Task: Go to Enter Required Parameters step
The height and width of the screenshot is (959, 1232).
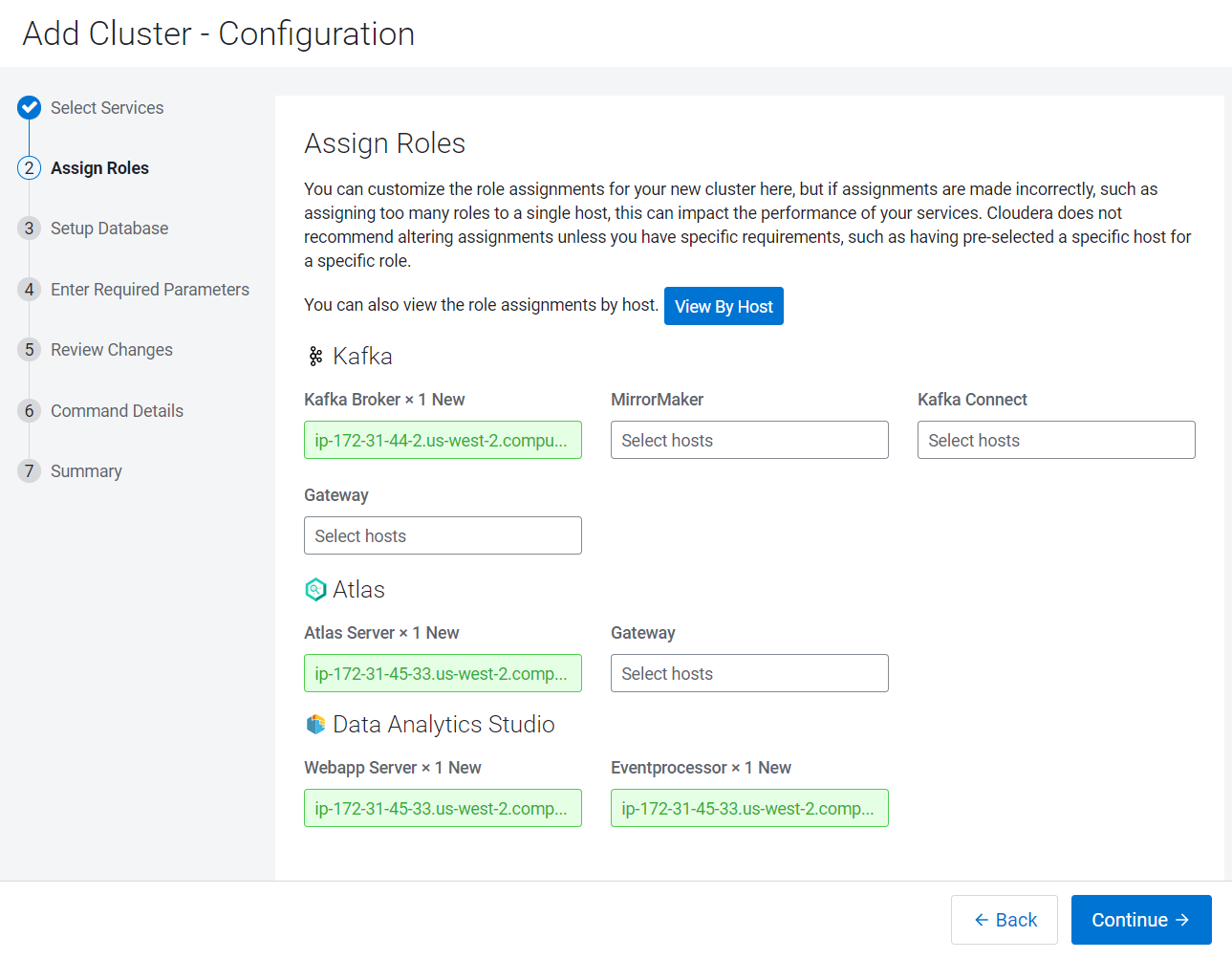Action: 150,290
